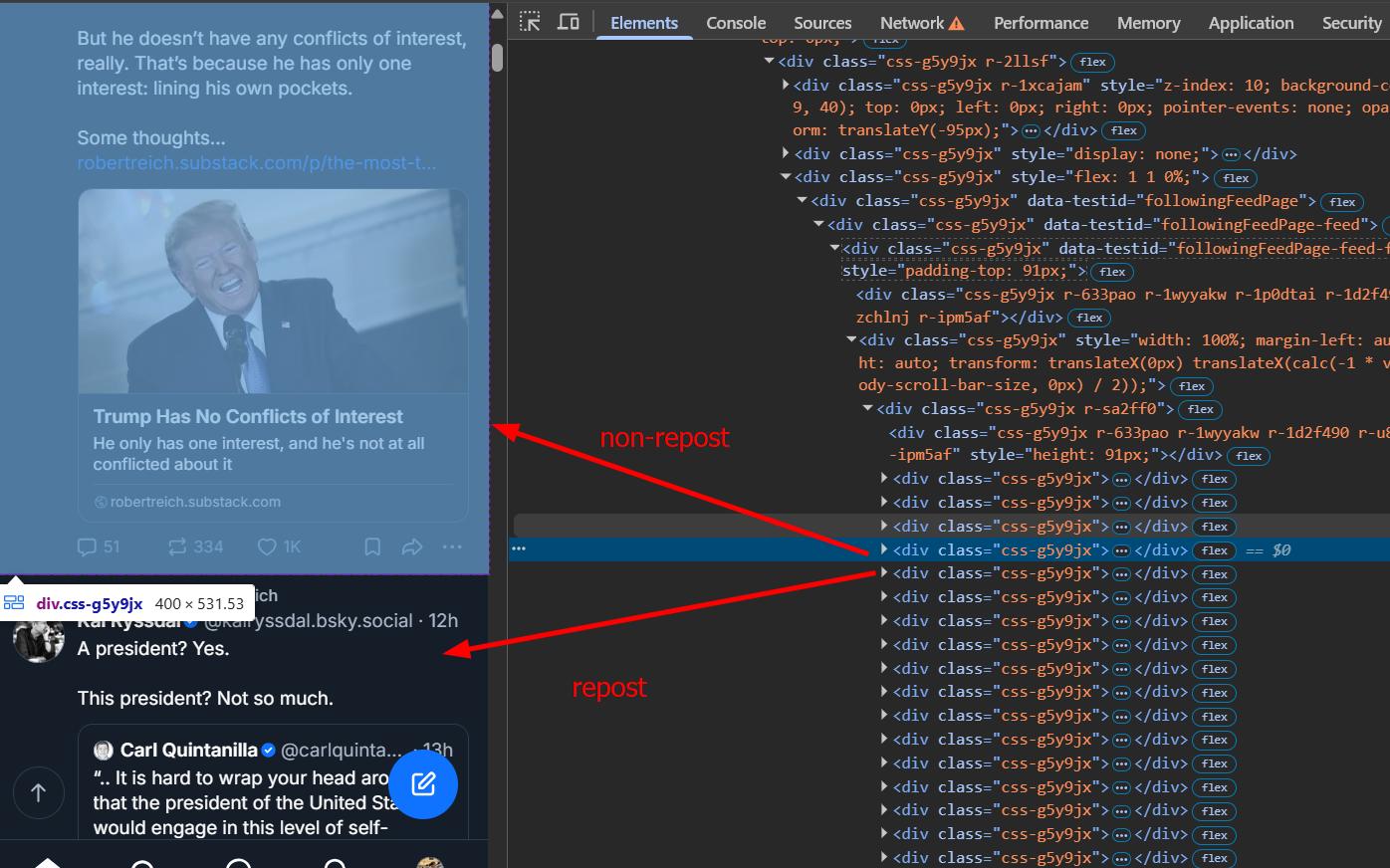Screen dimensions: 1390x868
Task: Toggle flex badge on the r-2llsf div
Action: (1092, 62)
